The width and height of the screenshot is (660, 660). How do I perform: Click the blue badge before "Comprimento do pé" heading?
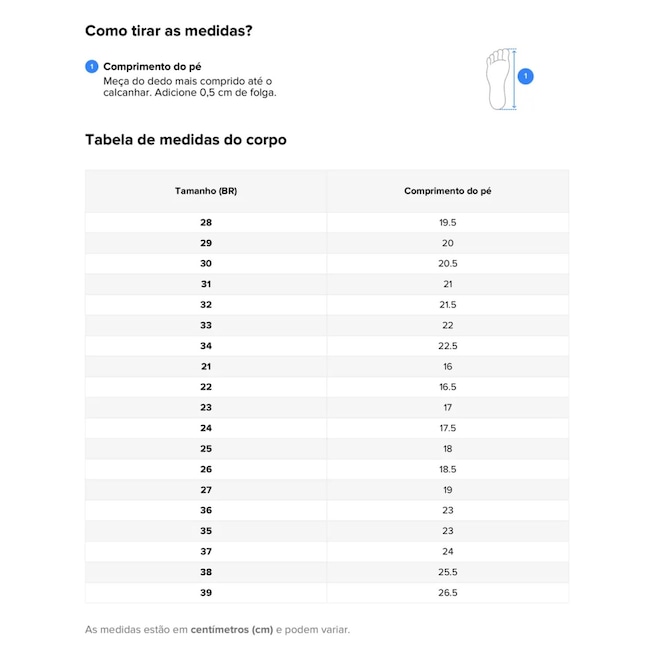(91, 67)
